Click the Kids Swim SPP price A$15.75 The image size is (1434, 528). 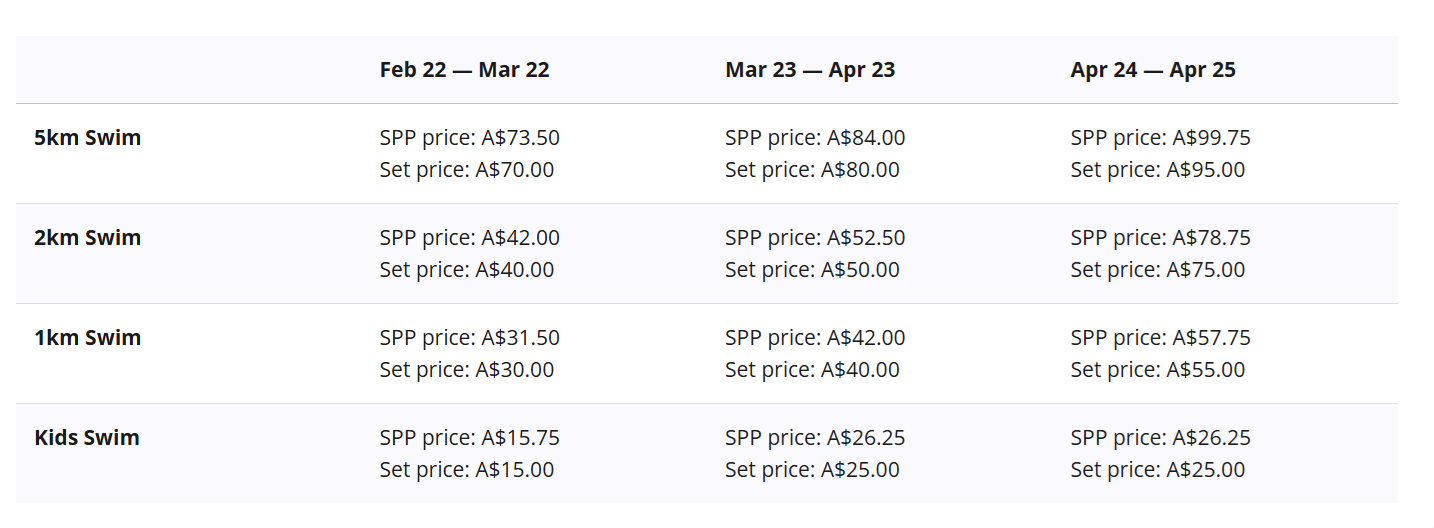click(x=470, y=438)
